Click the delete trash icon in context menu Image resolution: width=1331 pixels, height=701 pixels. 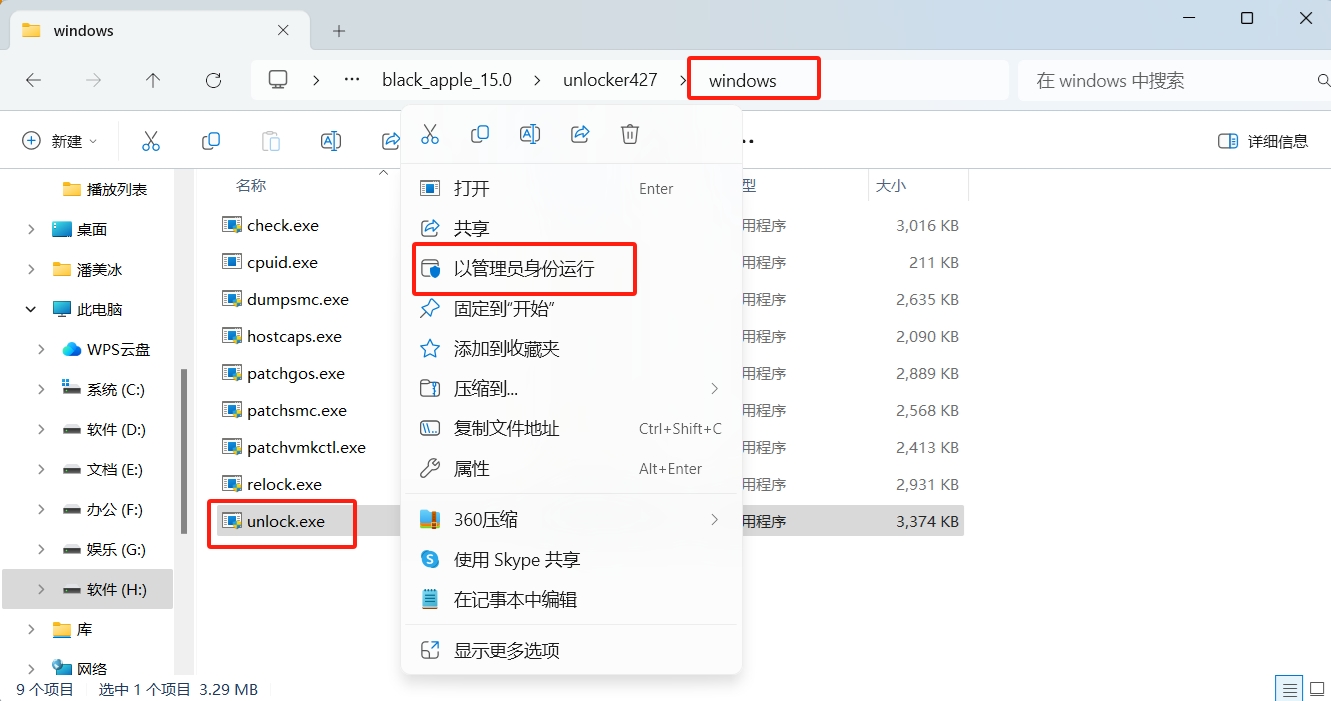[x=630, y=134]
